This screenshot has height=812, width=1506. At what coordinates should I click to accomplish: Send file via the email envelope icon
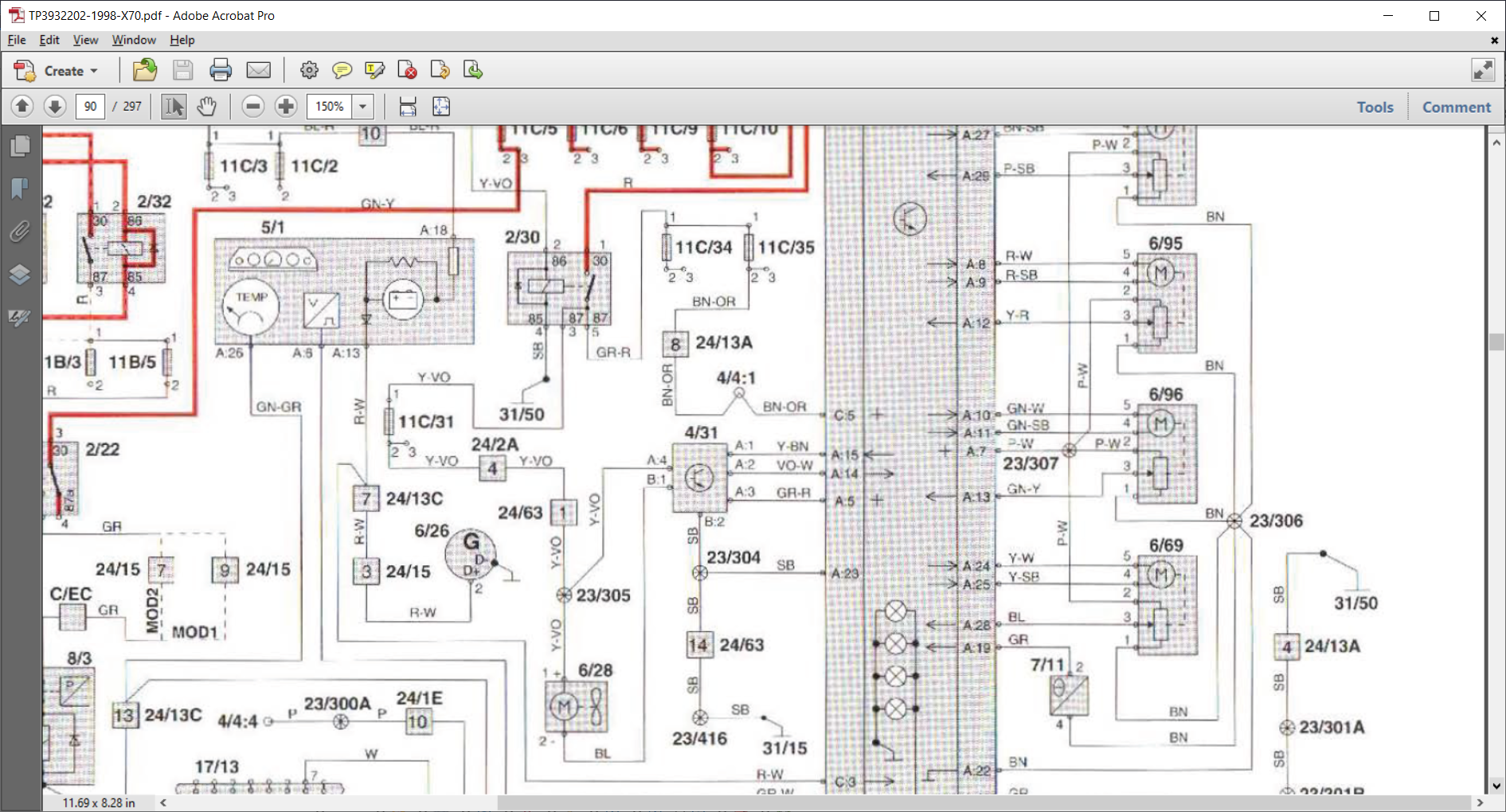tap(258, 71)
